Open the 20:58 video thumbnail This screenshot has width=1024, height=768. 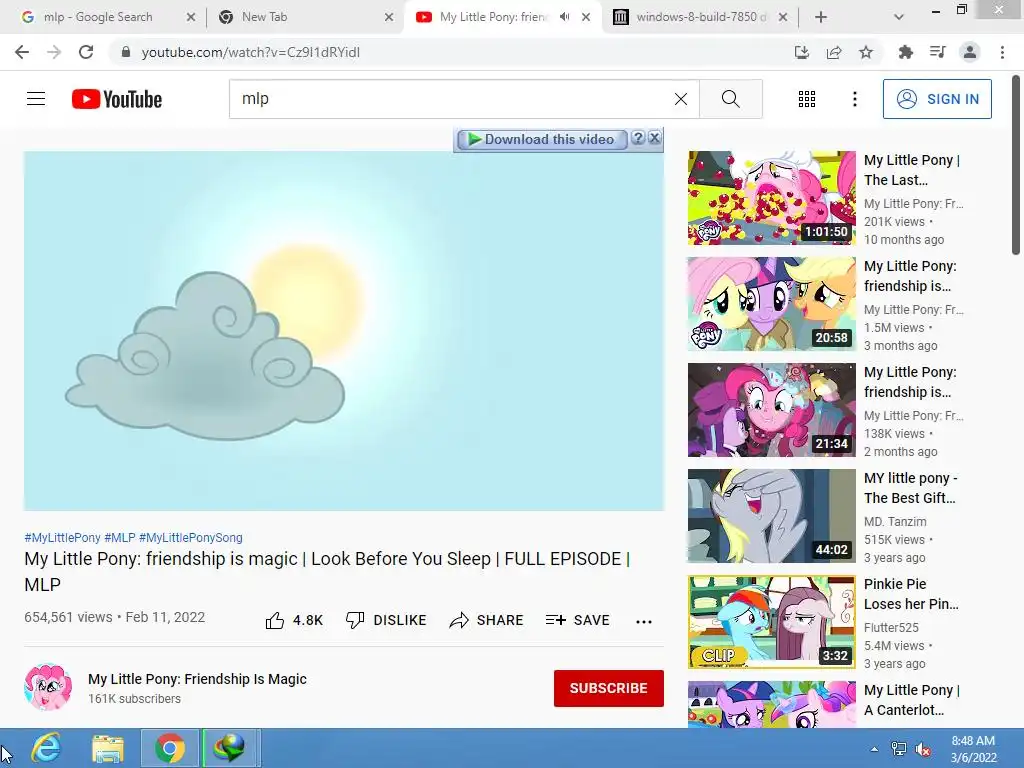771,304
